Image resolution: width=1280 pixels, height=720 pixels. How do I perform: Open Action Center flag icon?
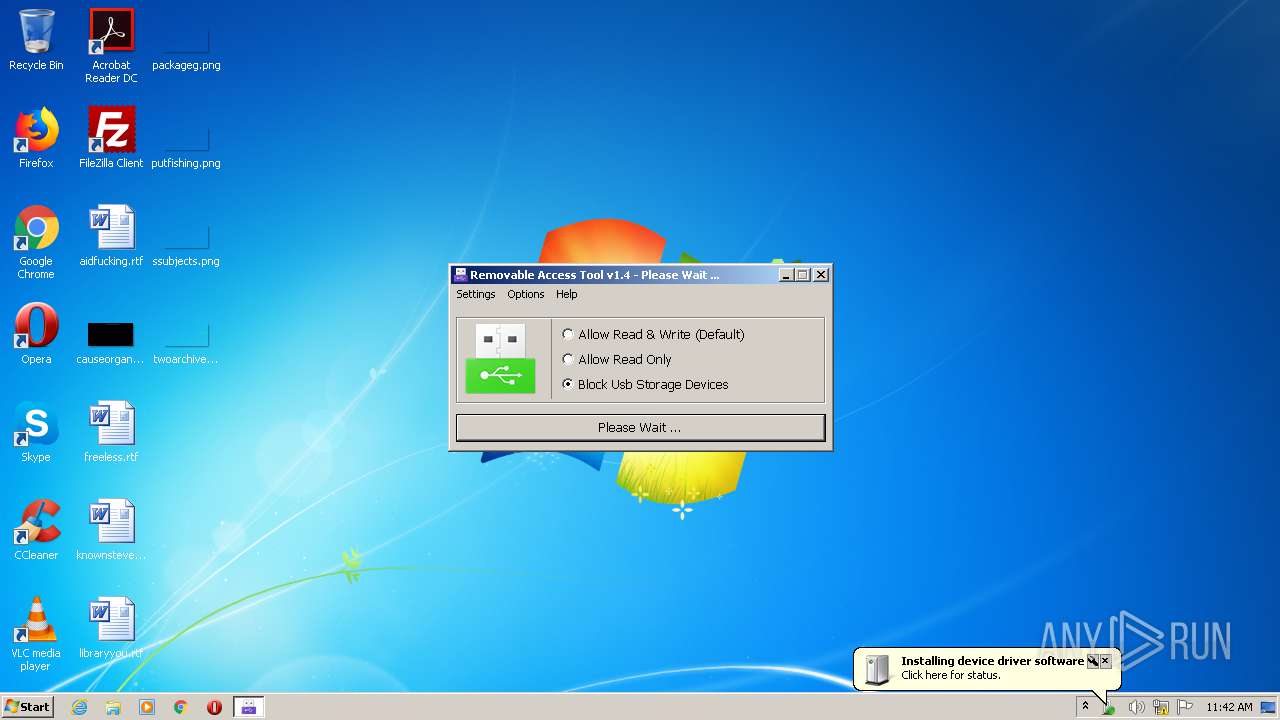[x=1185, y=707]
